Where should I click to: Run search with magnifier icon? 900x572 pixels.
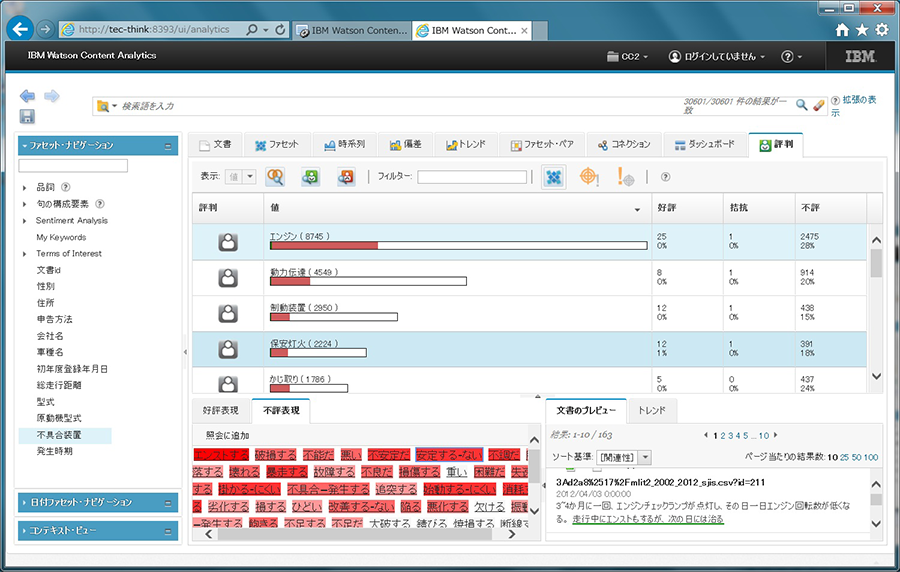coord(802,104)
